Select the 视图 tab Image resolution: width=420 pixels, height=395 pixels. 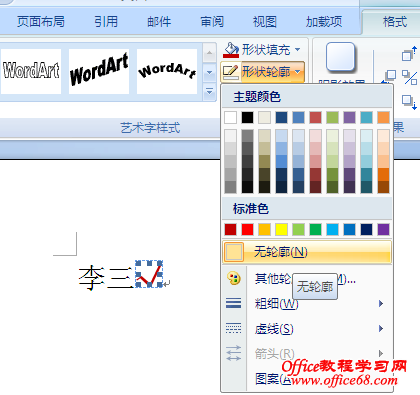click(265, 22)
